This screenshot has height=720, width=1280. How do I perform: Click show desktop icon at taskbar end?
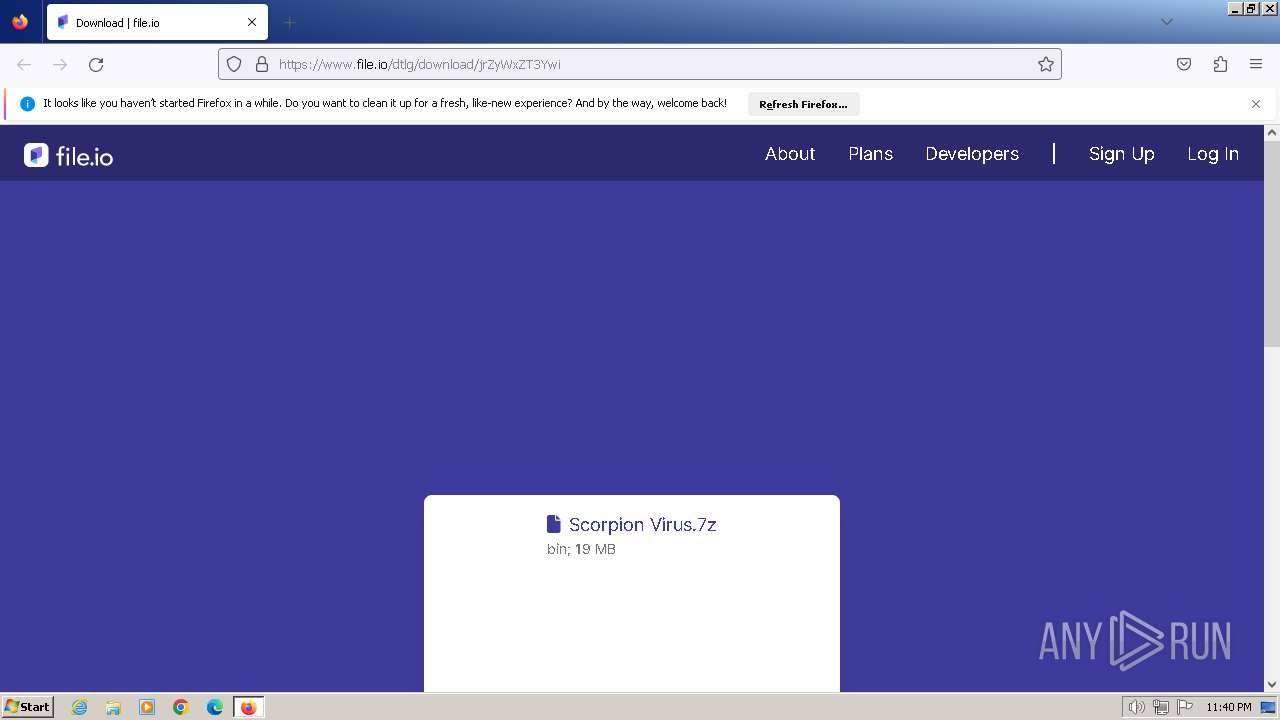point(1268,707)
